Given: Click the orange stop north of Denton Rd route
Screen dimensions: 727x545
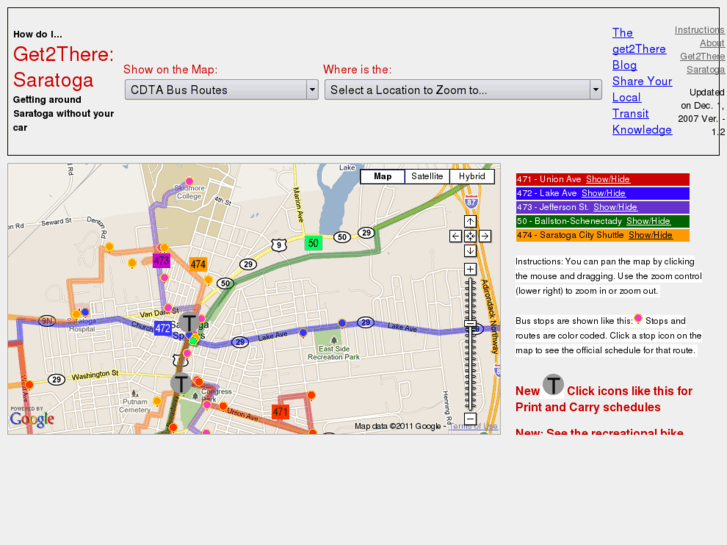Looking at the screenshot, I should coord(109,246).
